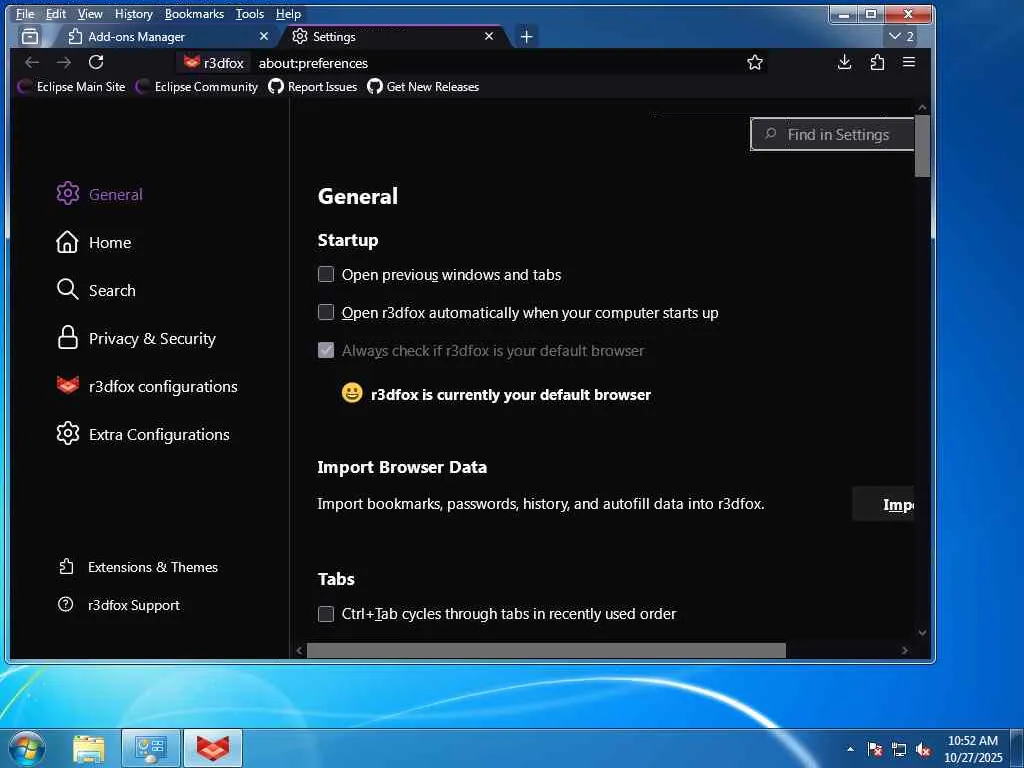Reload the current page
Image resolution: width=1024 pixels, height=768 pixels.
(x=96, y=63)
